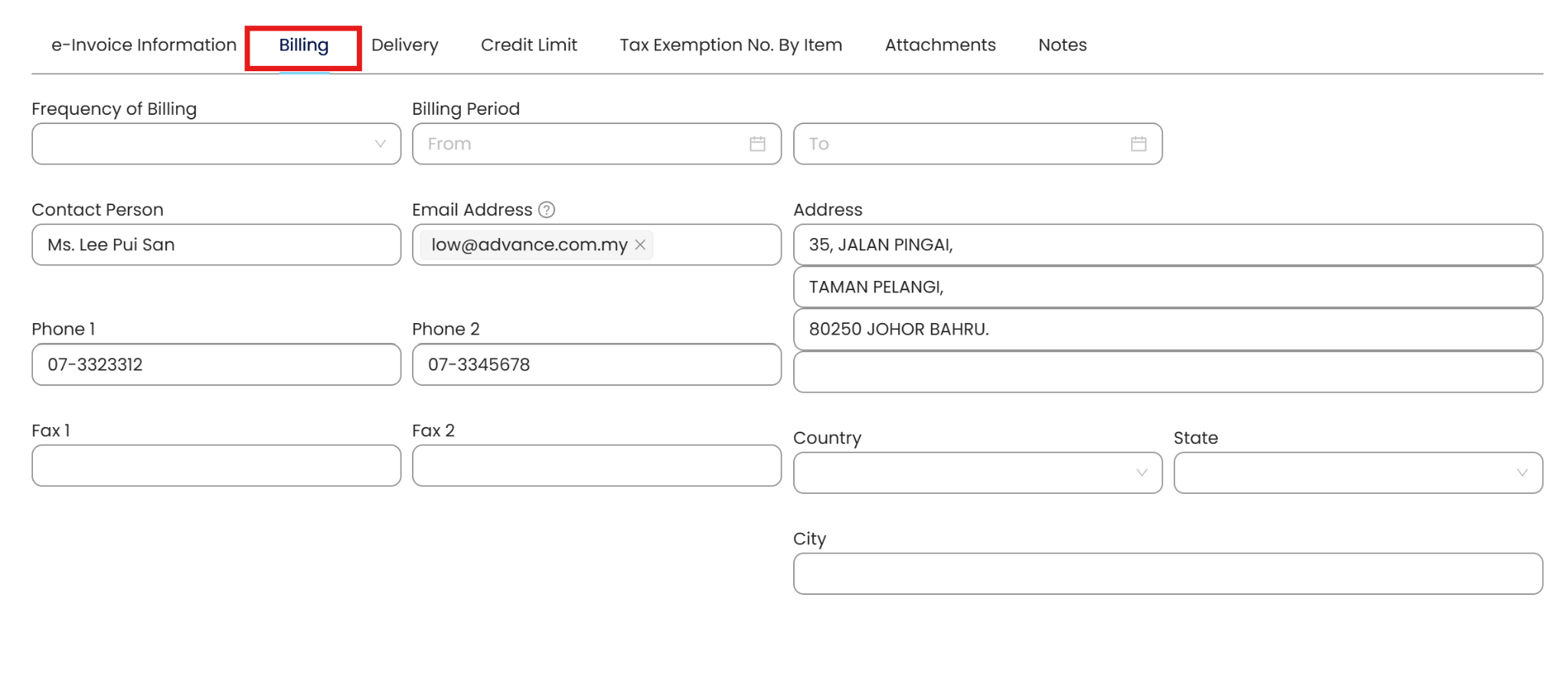Switch to the e-Invoice Information tab

click(x=144, y=45)
